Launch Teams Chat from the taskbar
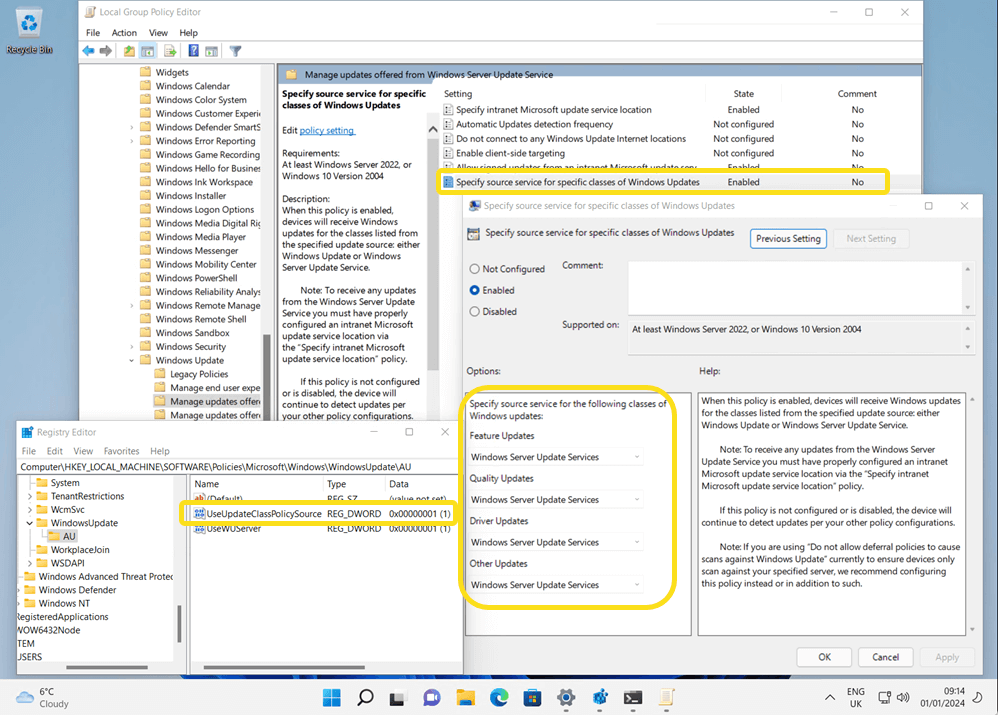The width and height of the screenshot is (999, 715). [432, 698]
